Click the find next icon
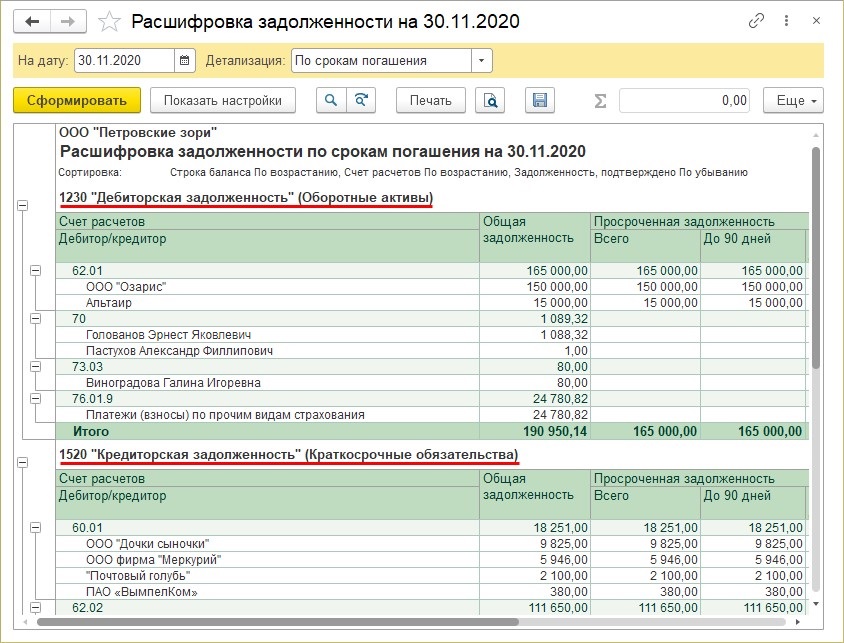 pos(361,100)
